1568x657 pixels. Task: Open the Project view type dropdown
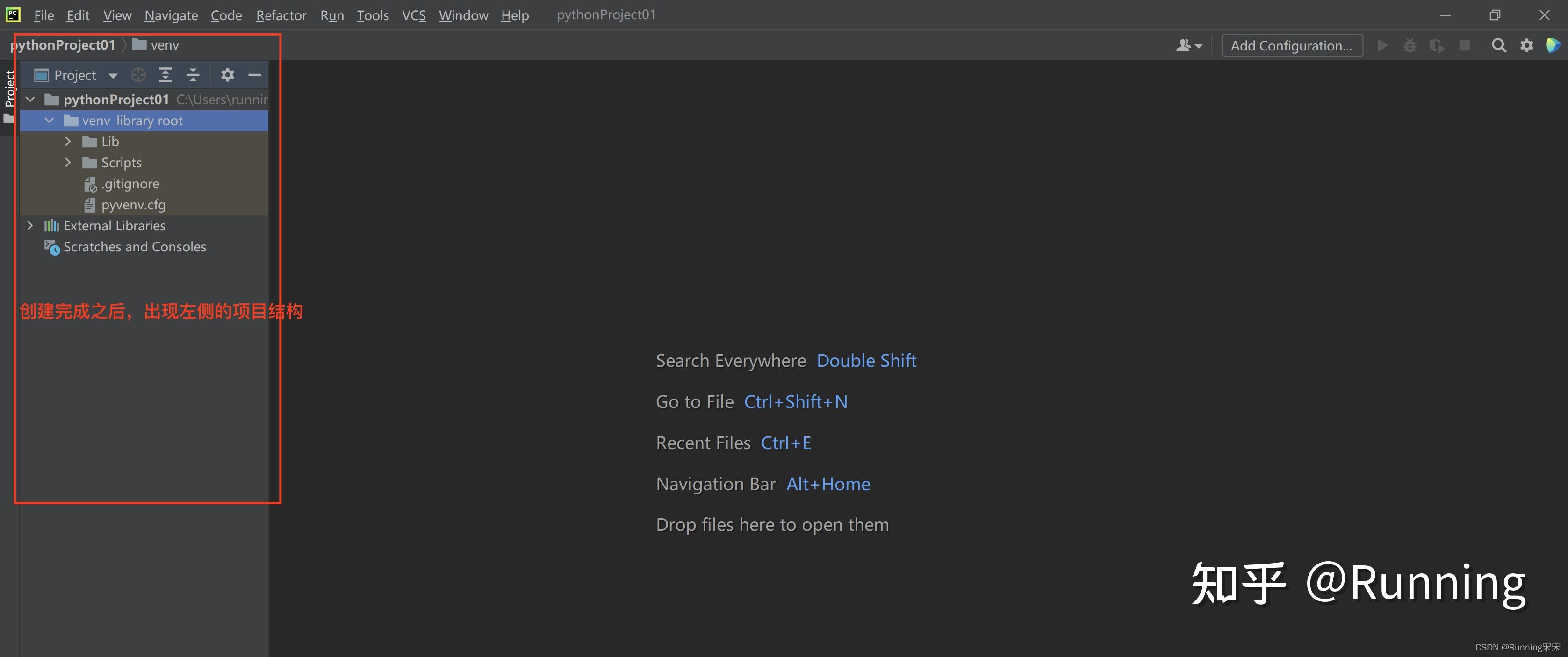[x=113, y=75]
